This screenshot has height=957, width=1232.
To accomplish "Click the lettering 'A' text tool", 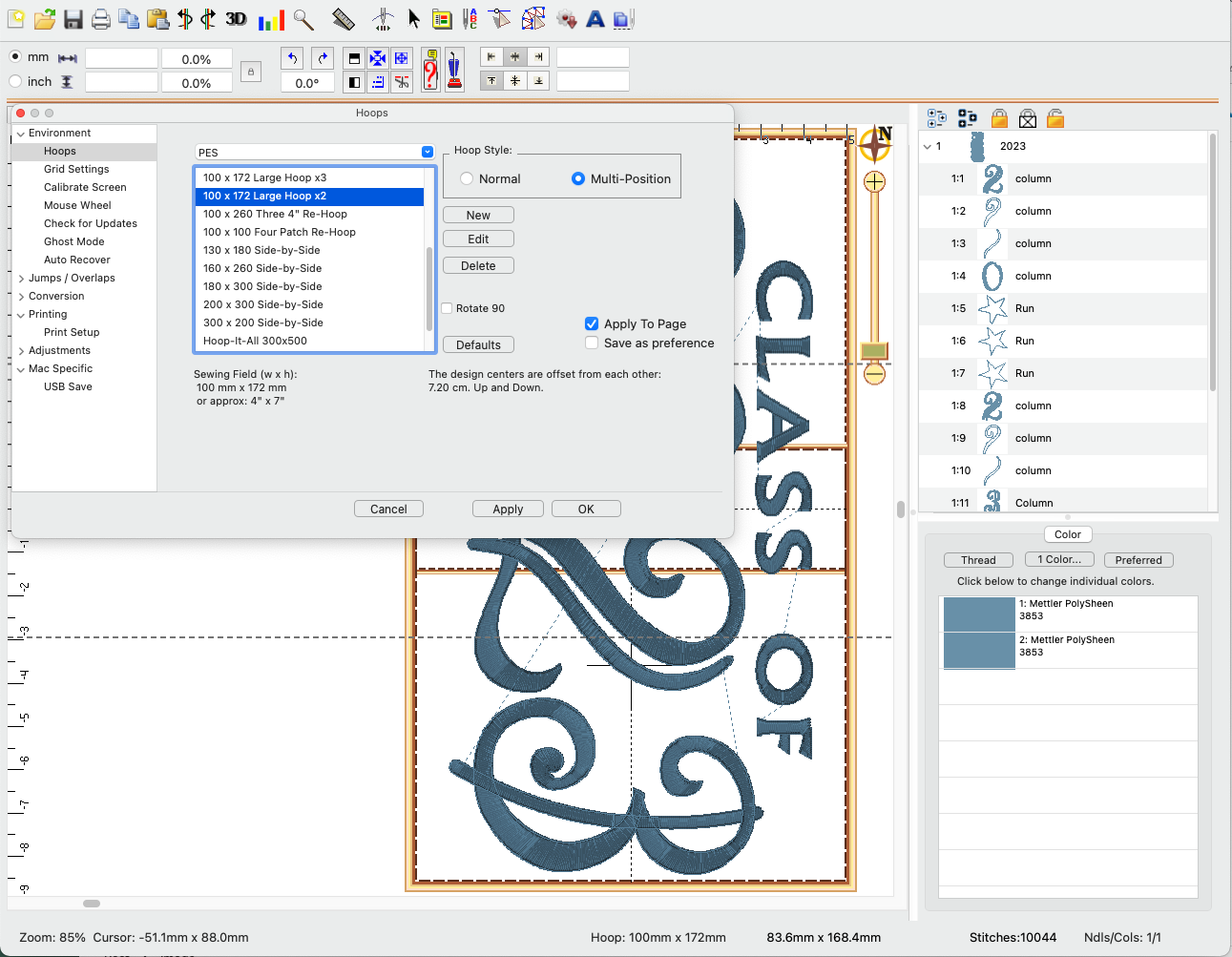I will pyautogui.click(x=595, y=19).
